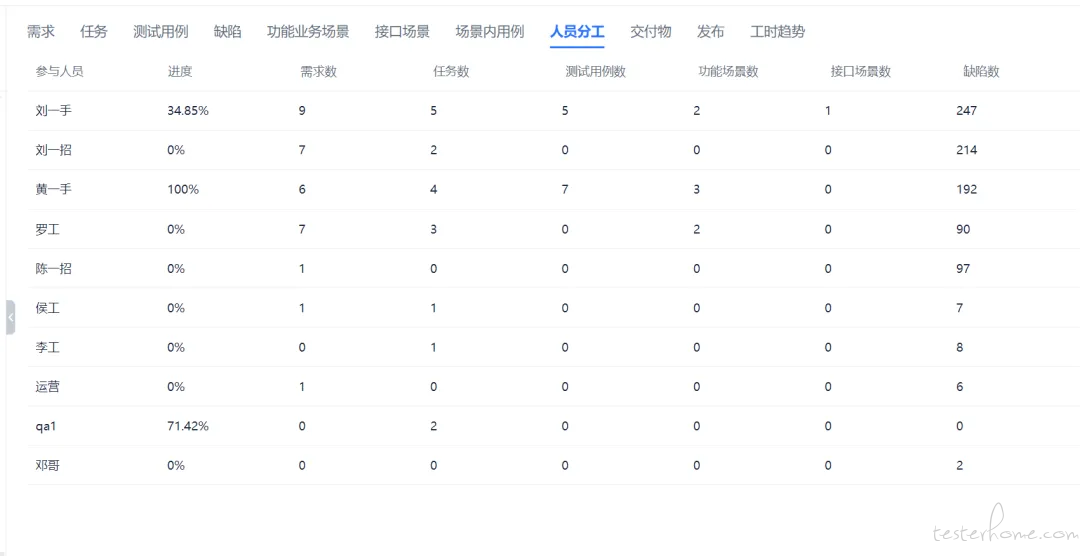Click 运营's defect count 6
Screen dimensions: 1080x556
[959, 387]
